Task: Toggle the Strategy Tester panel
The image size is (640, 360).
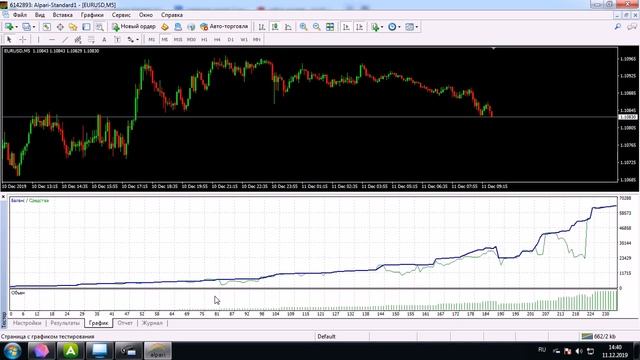Action: point(99,27)
